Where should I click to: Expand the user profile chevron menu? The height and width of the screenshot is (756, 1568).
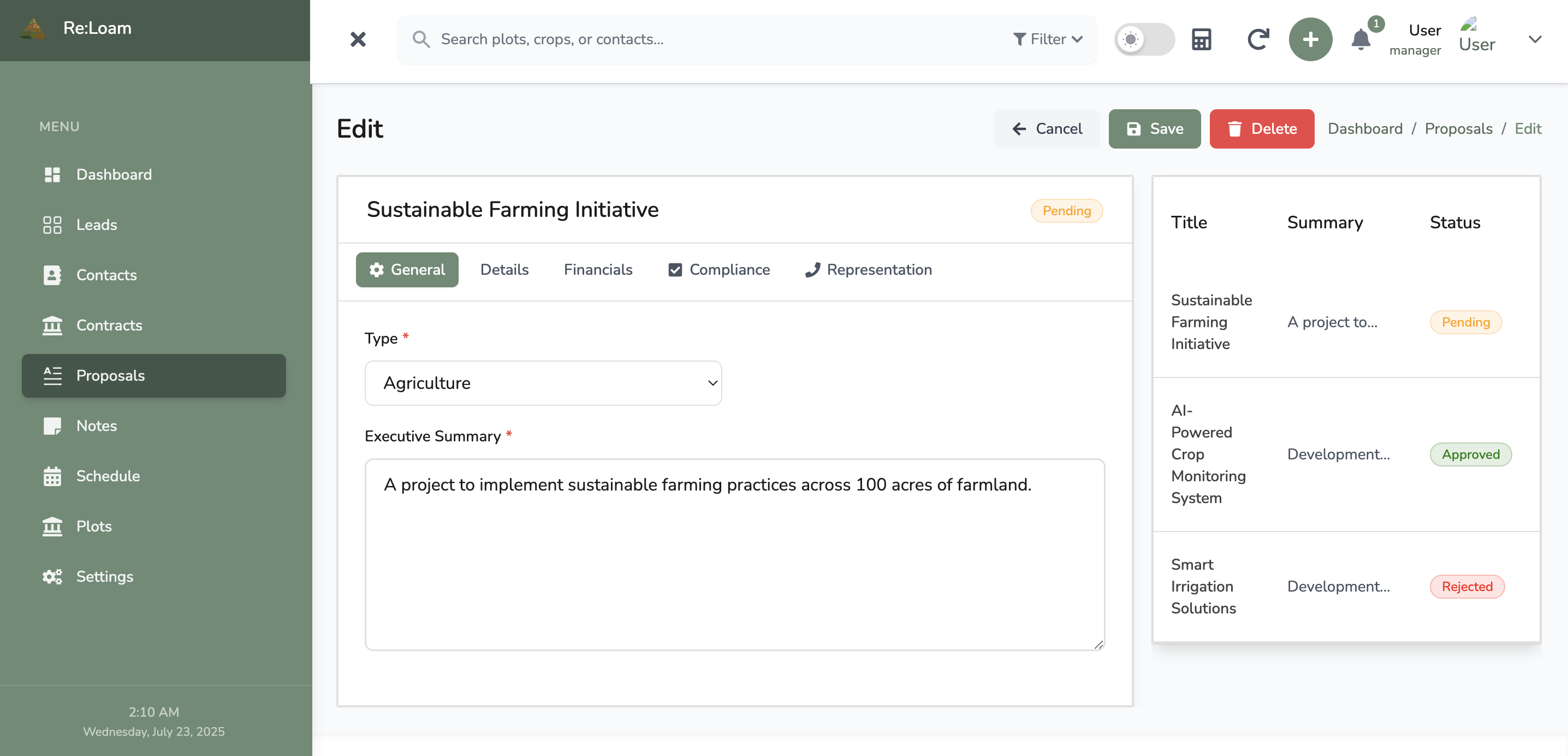[x=1535, y=39]
